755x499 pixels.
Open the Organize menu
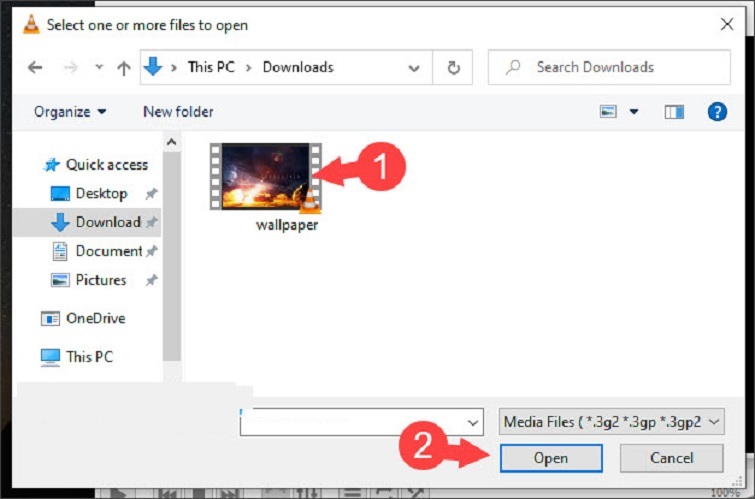(70, 112)
